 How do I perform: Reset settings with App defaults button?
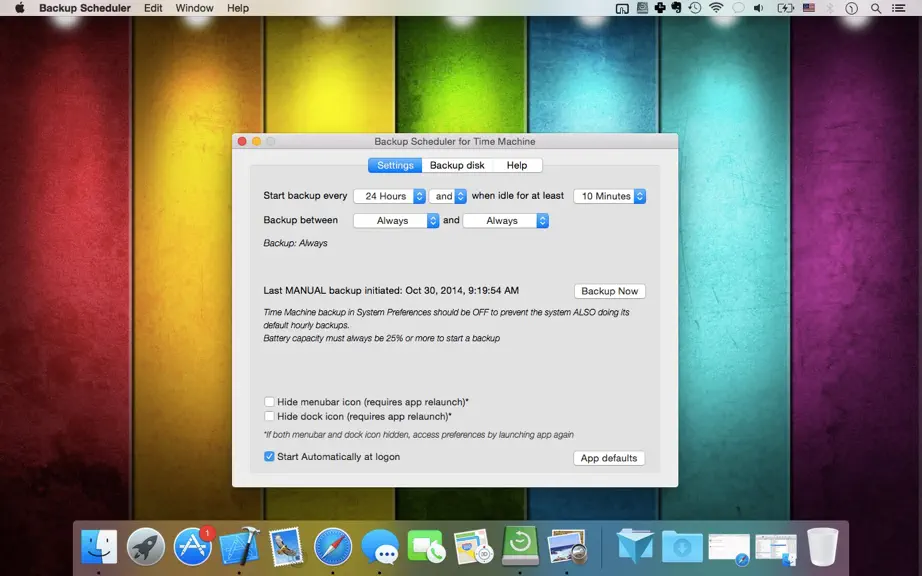pos(609,458)
